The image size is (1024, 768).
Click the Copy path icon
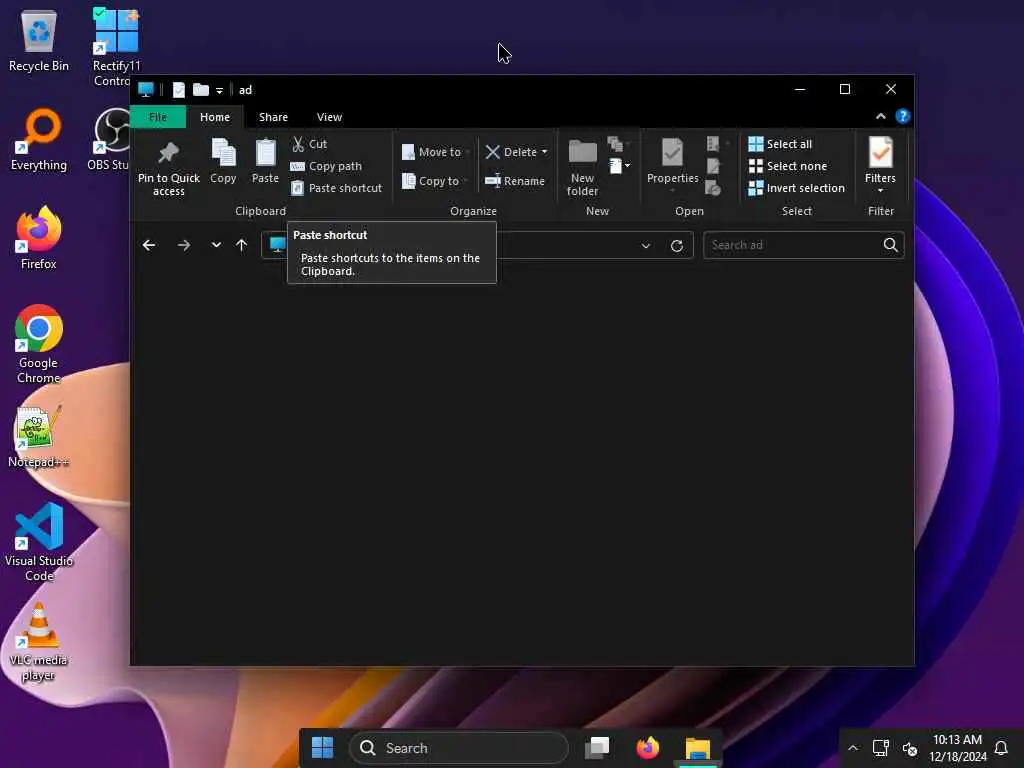[297, 167]
